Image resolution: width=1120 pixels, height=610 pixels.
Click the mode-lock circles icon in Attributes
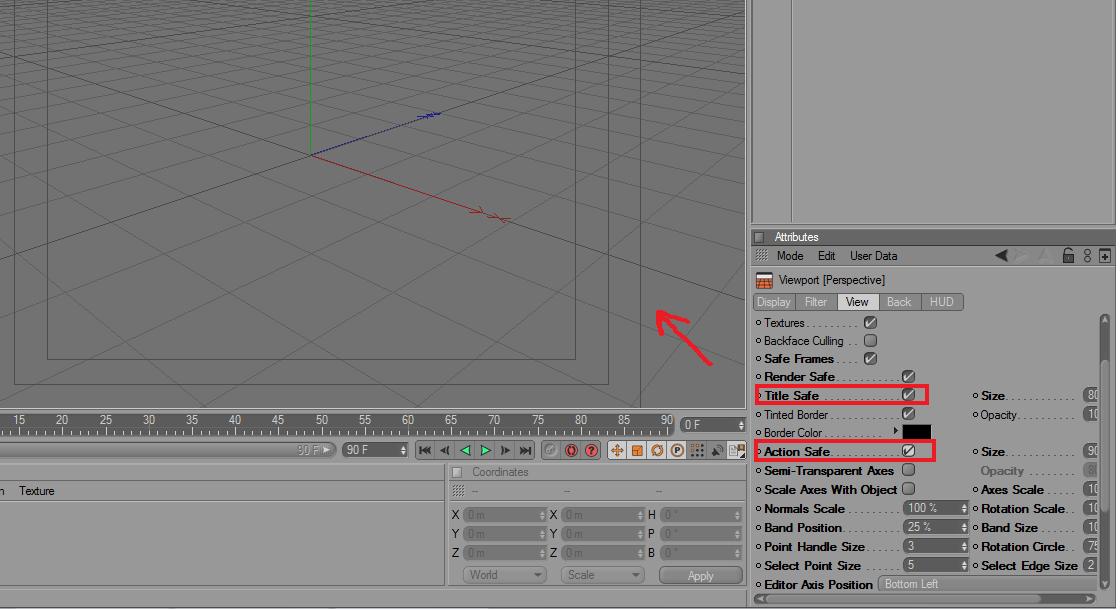[1087, 256]
